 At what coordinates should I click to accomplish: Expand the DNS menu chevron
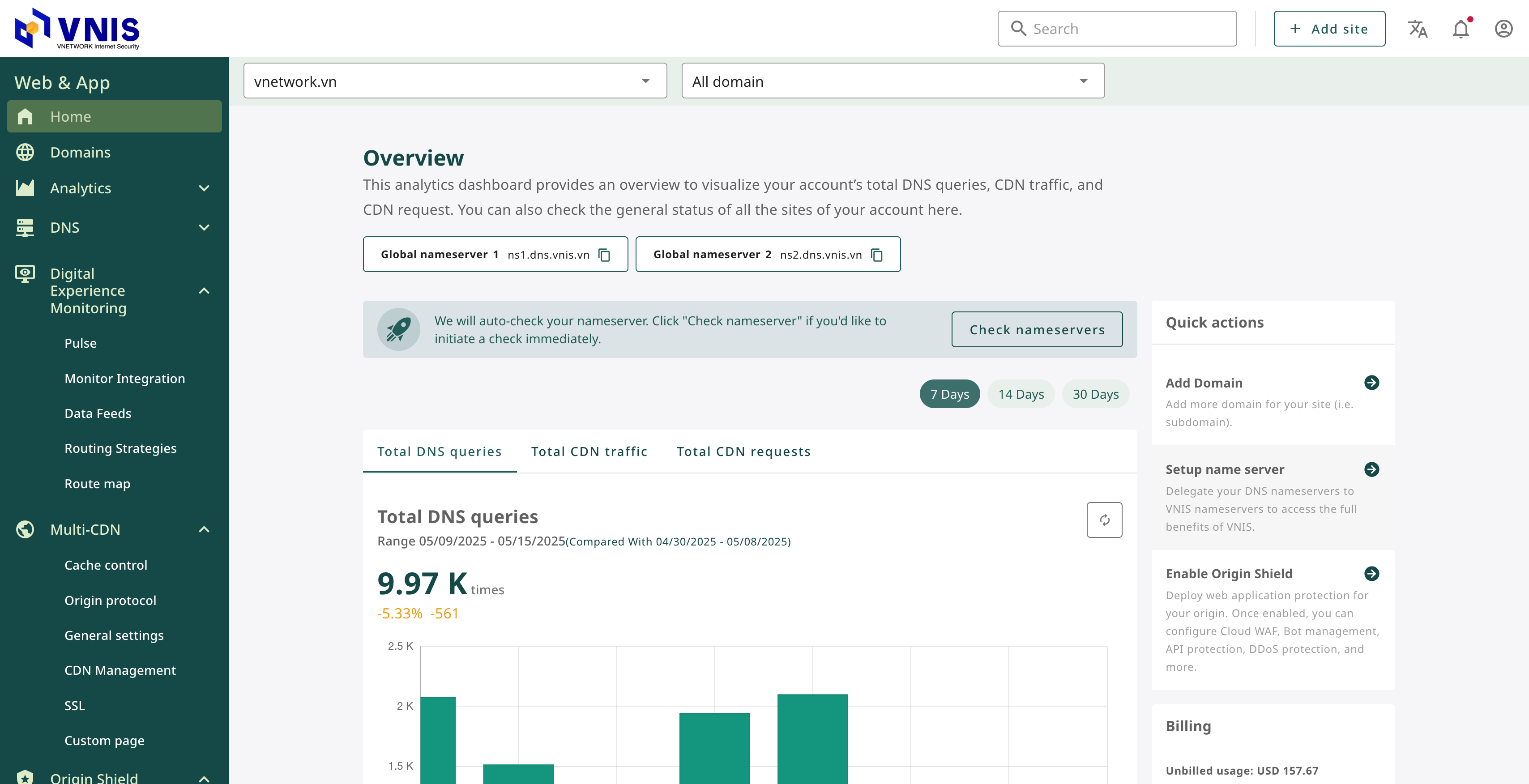(x=204, y=227)
